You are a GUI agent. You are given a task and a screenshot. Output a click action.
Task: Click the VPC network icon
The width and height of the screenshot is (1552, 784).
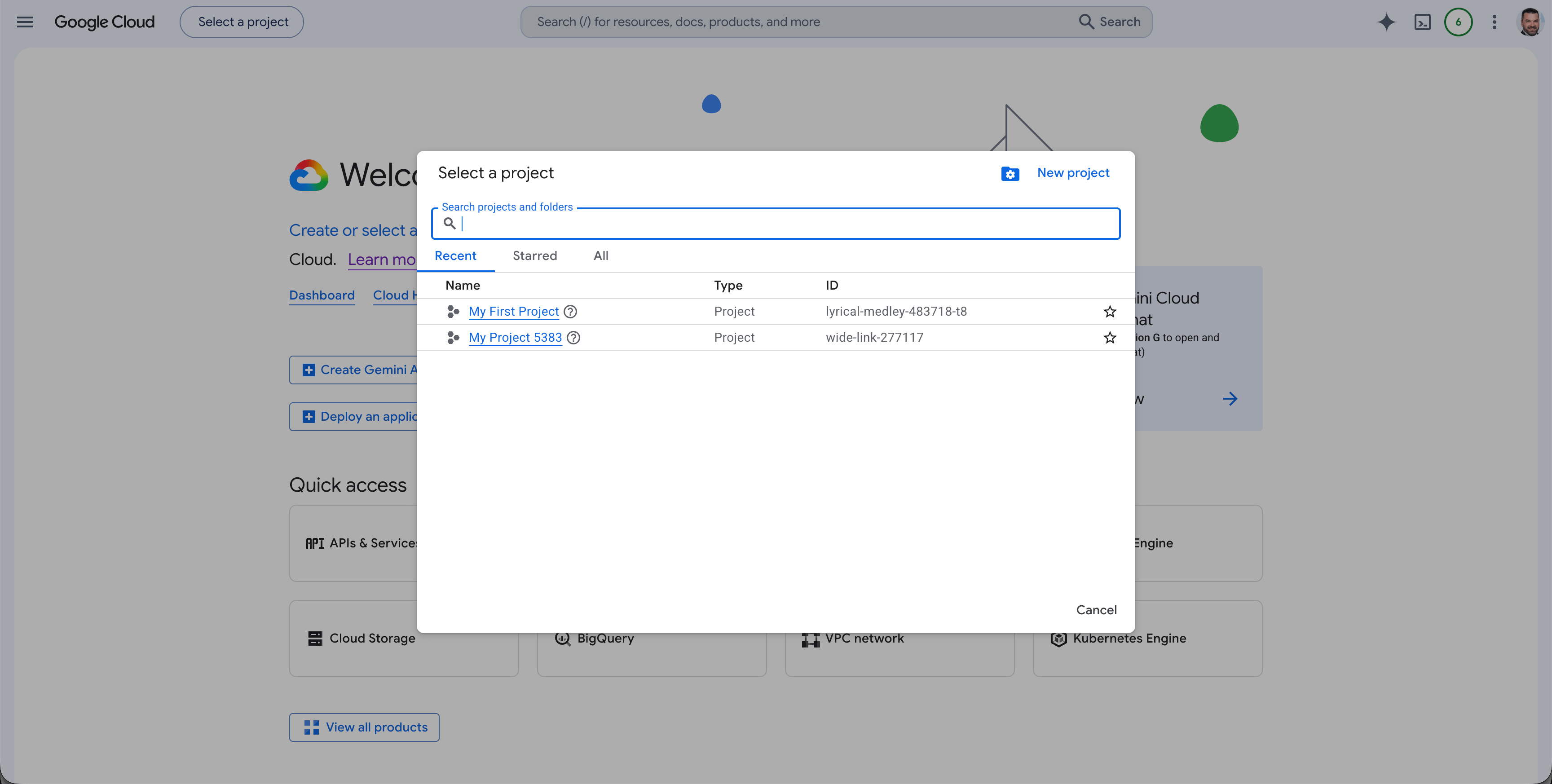tap(811, 639)
